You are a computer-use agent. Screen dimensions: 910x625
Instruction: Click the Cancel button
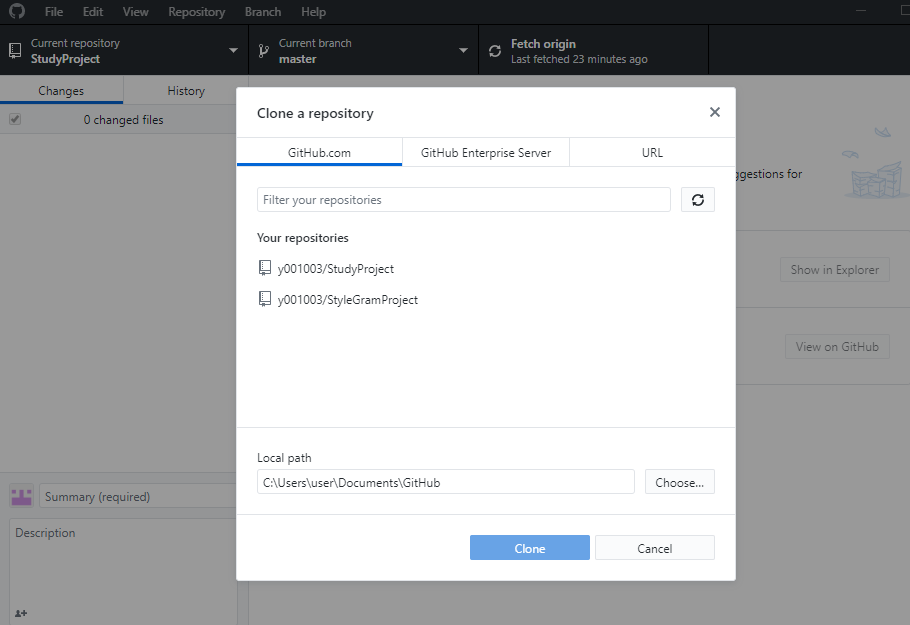coord(655,548)
